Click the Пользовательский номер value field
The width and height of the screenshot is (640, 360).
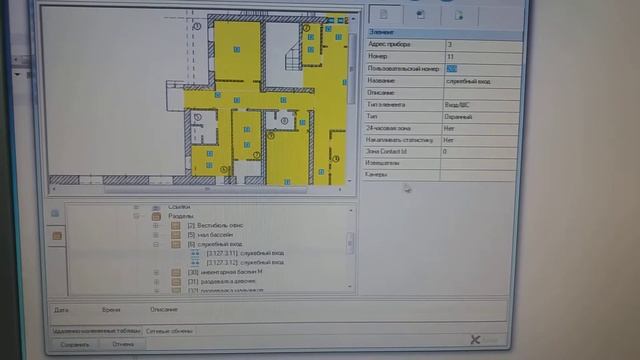(x=482, y=69)
